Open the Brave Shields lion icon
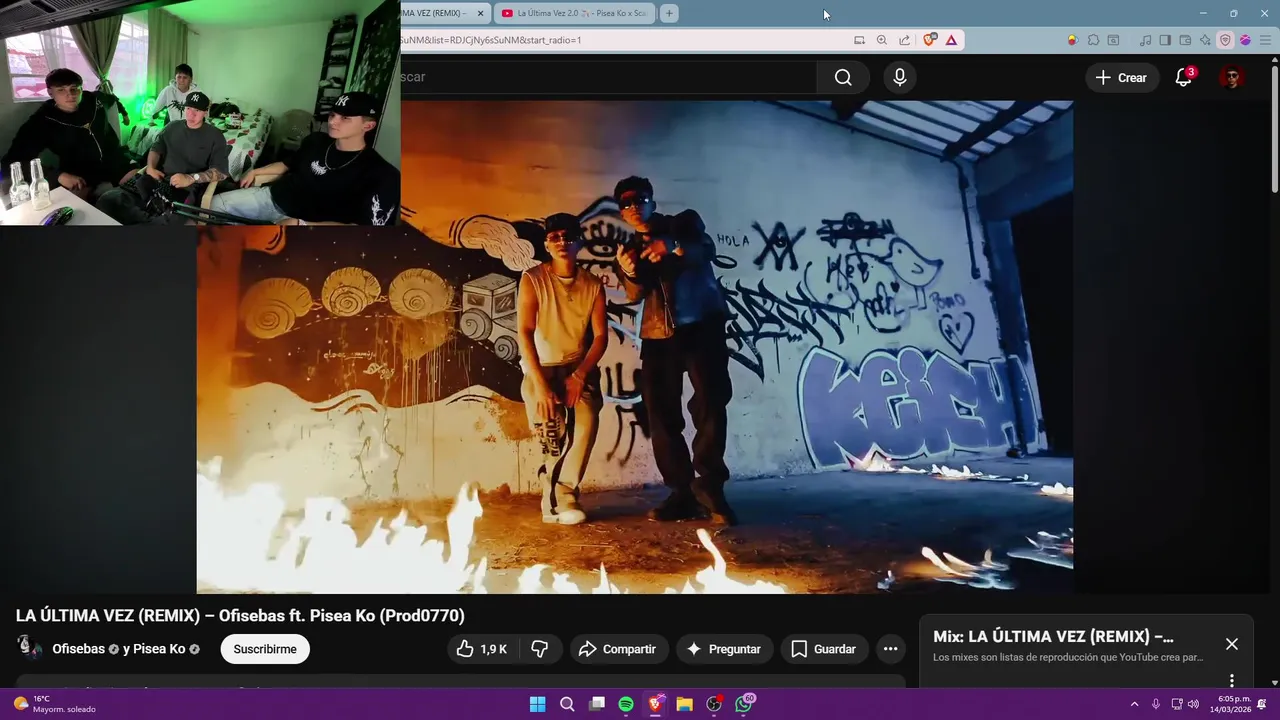This screenshot has height=720, width=1280. click(x=930, y=40)
